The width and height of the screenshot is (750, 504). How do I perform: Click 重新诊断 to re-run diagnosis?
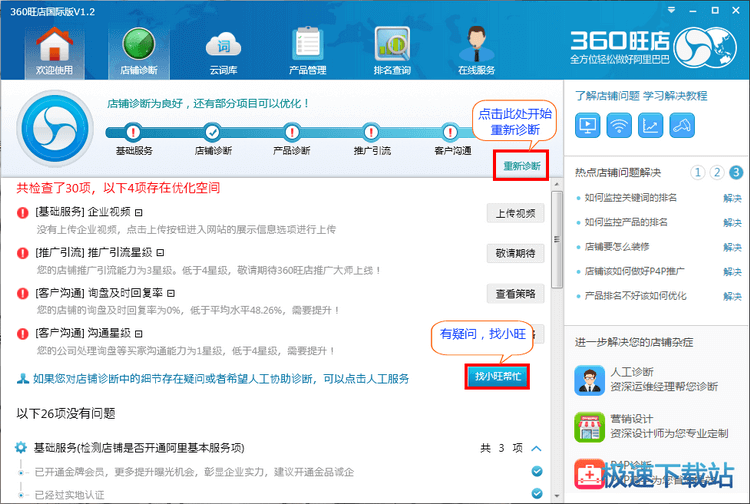(521, 166)
